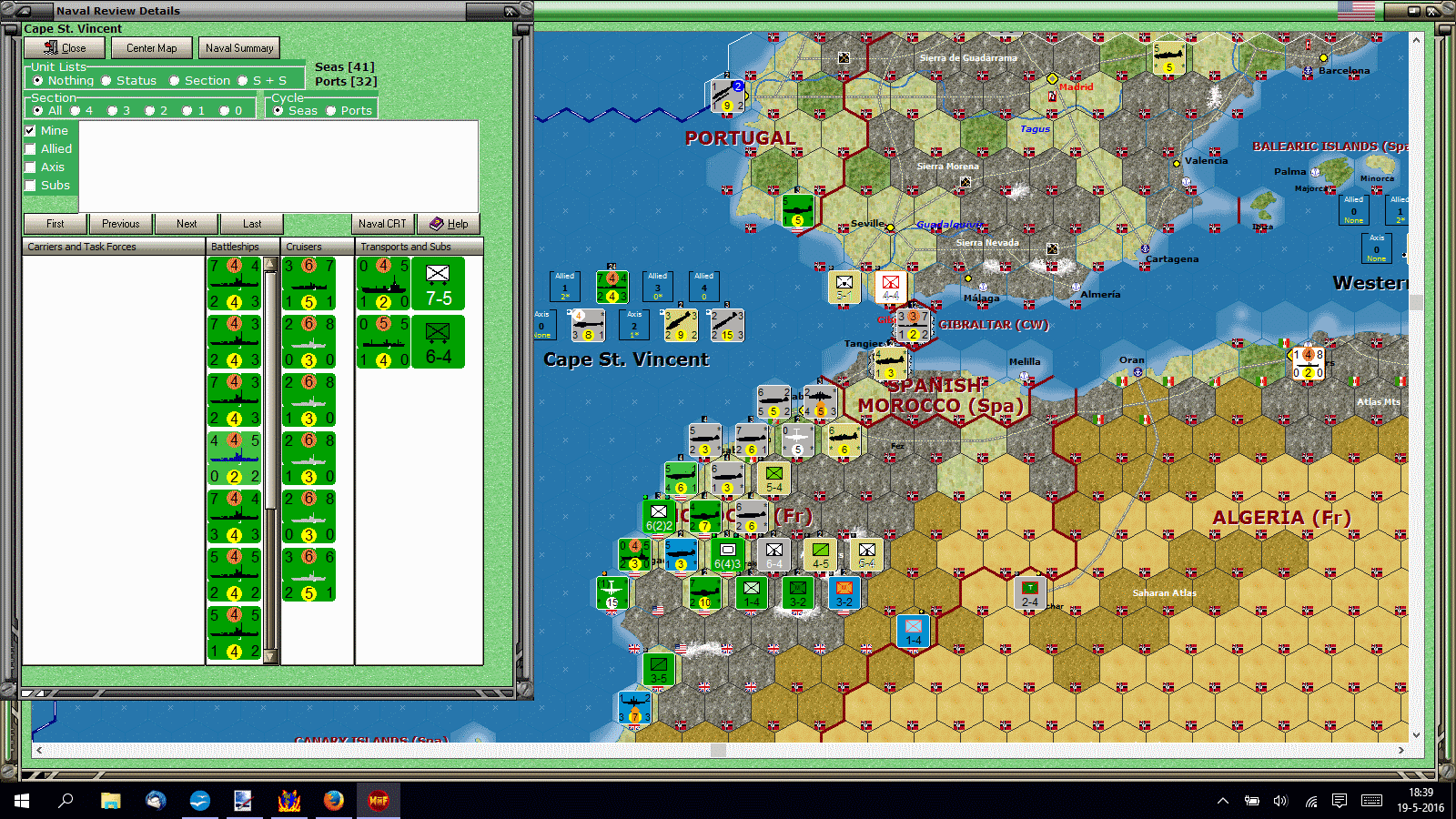Open Firefox from the taskbar
This screenshot has height=819, width=1456.
click(334, 800)
